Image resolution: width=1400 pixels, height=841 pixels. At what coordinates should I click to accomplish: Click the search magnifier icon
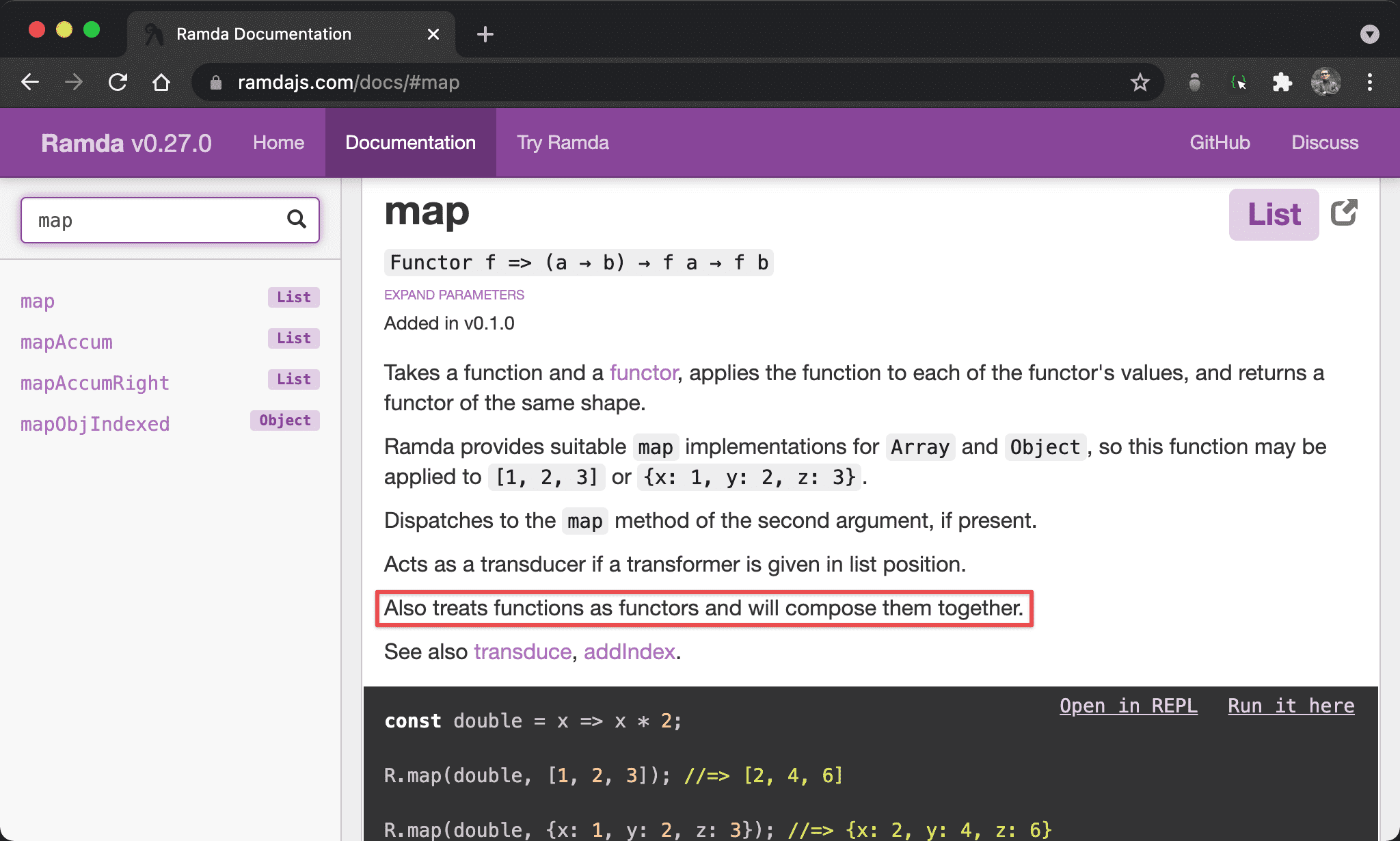click(x=296, y=219)
